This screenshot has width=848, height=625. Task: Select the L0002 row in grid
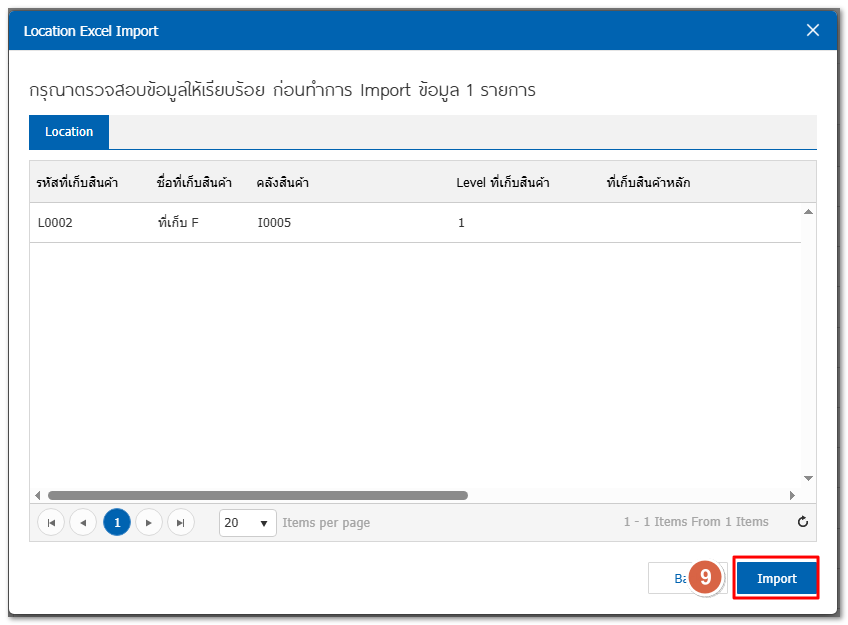click(56, 223)
